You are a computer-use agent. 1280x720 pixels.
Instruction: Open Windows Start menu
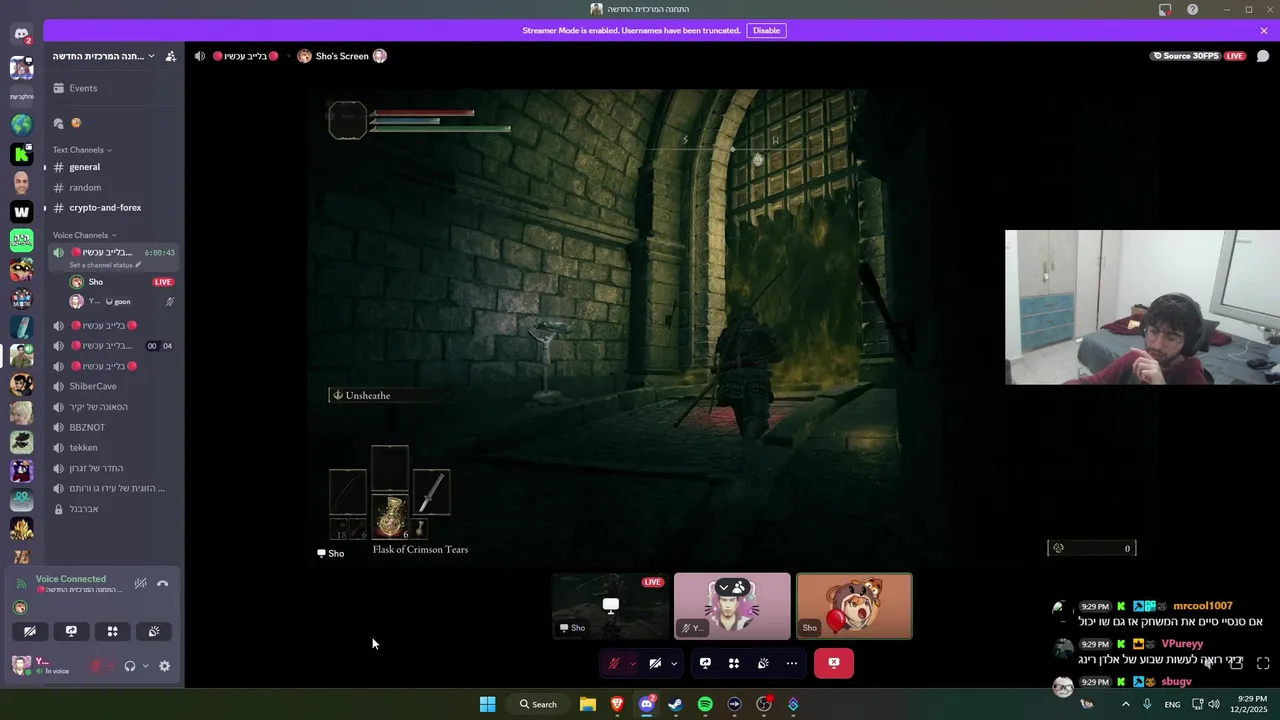click(x=487, y=704)
